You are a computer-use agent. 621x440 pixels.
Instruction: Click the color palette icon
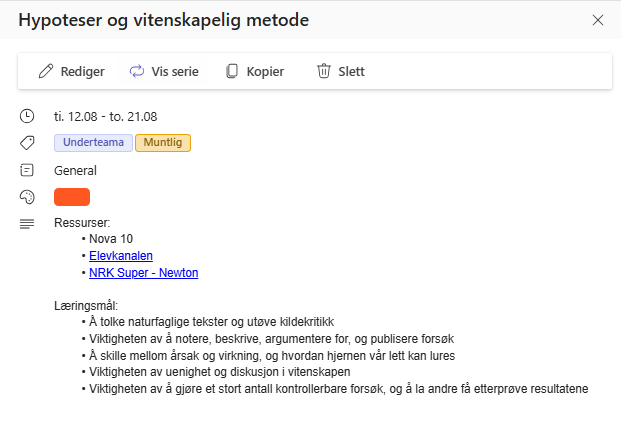(27, 197)
